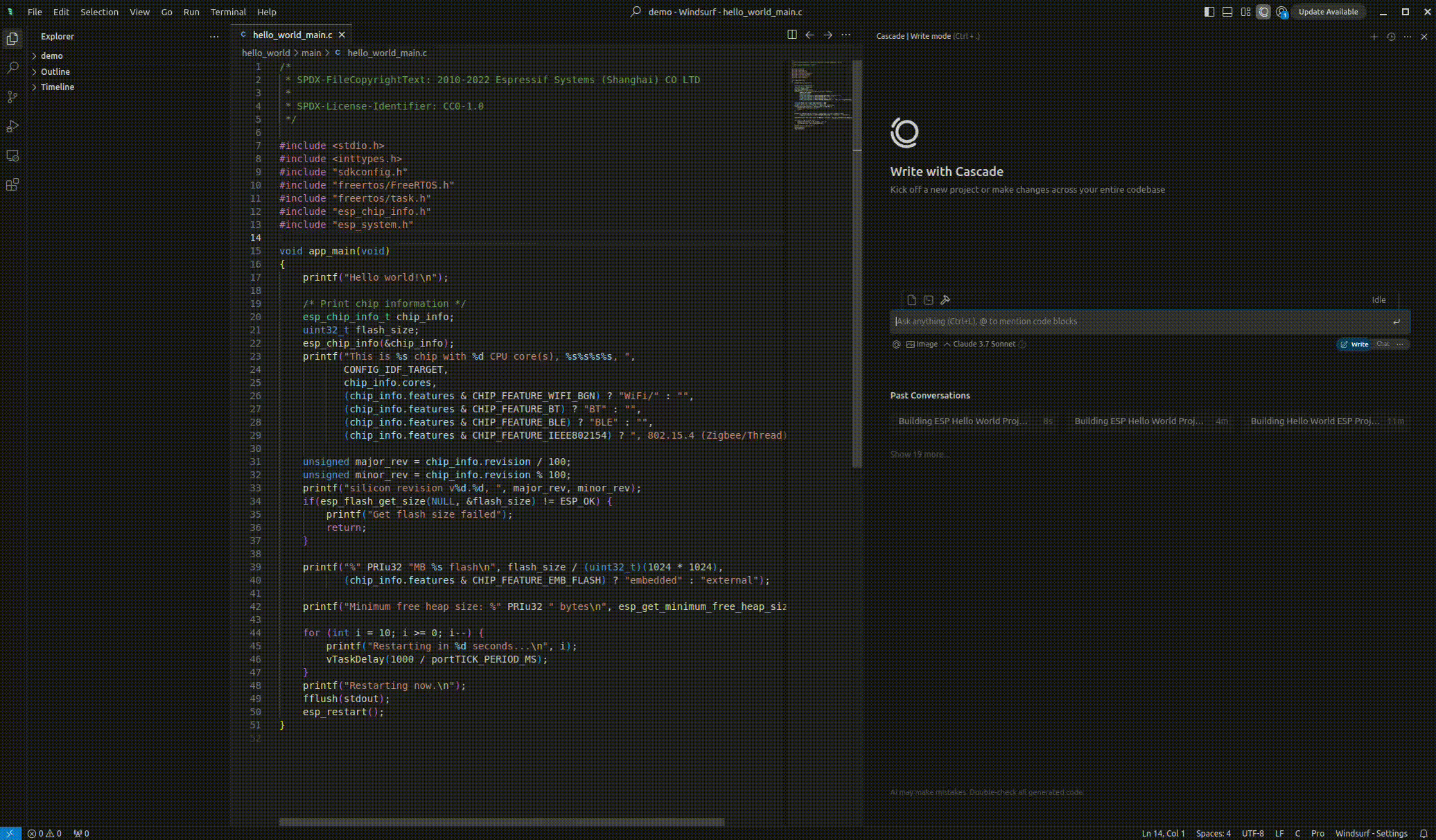Open the Terminal menu
This screenshot has height=840, width=1436.
[x=228, y=12]
